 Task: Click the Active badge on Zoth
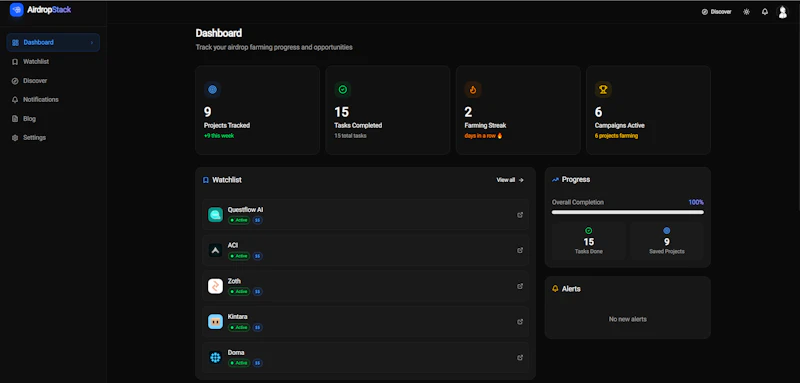pyautogui.click(x=239, y=292)
